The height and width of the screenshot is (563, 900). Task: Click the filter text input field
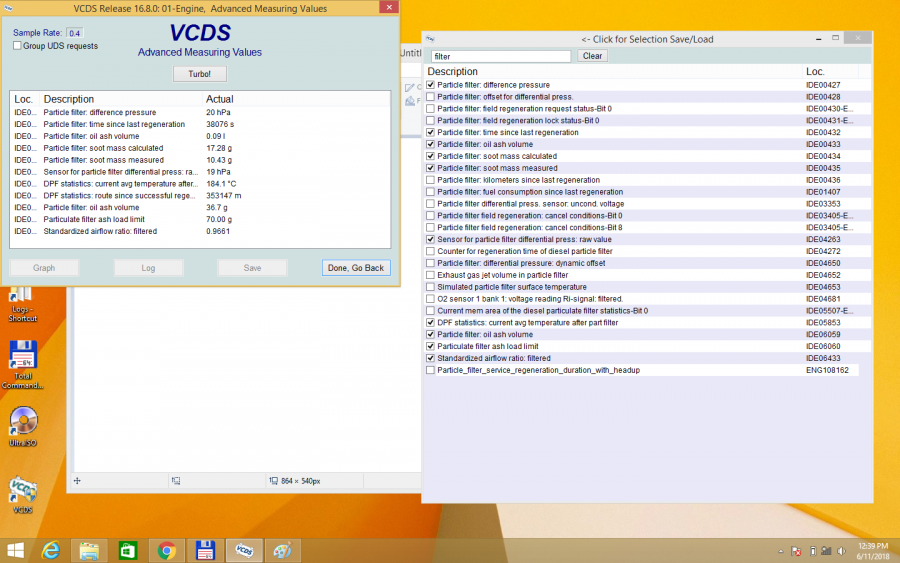[x=501, y=56]
